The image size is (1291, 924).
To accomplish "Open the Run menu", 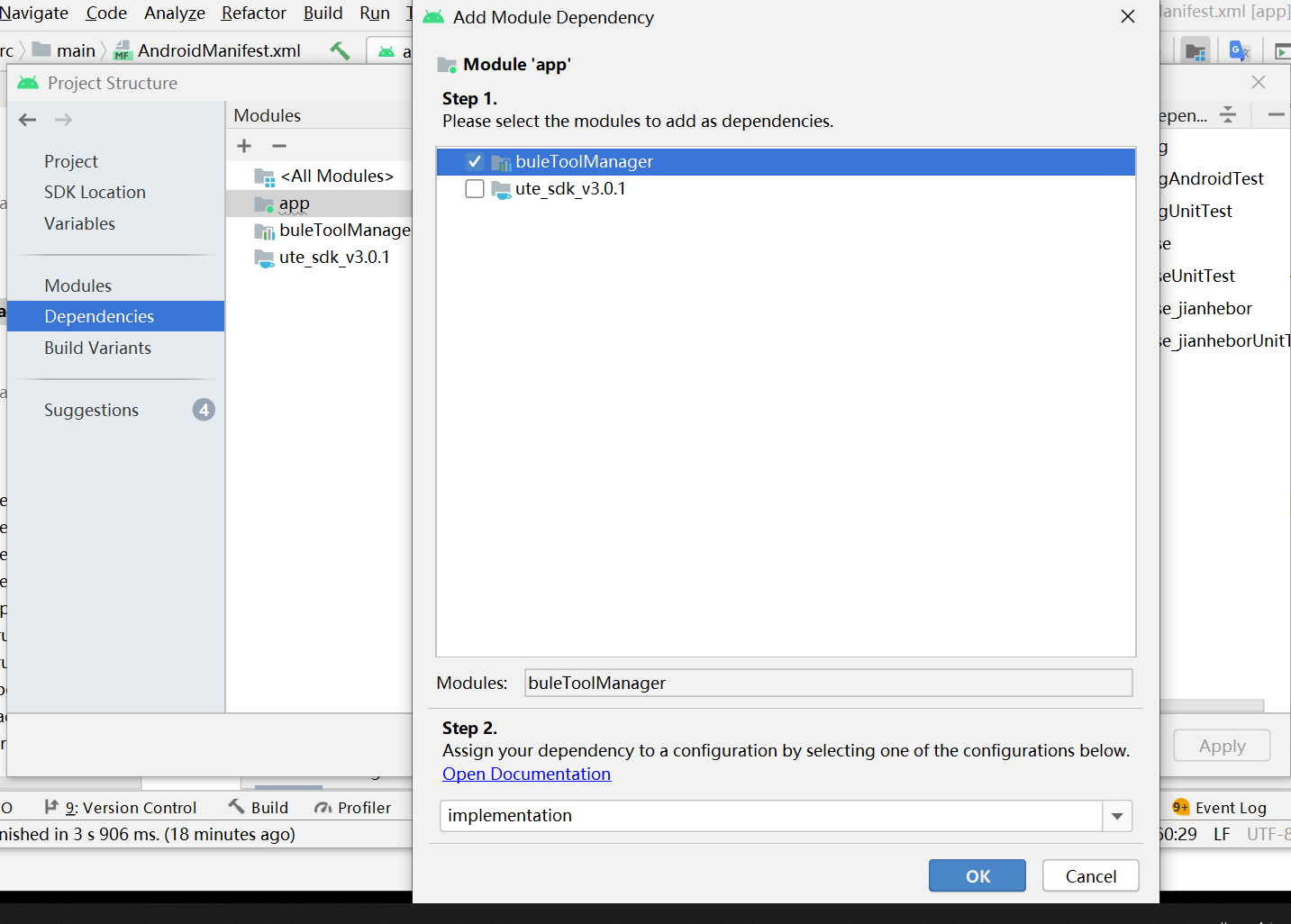I will (x=375, y=13).
